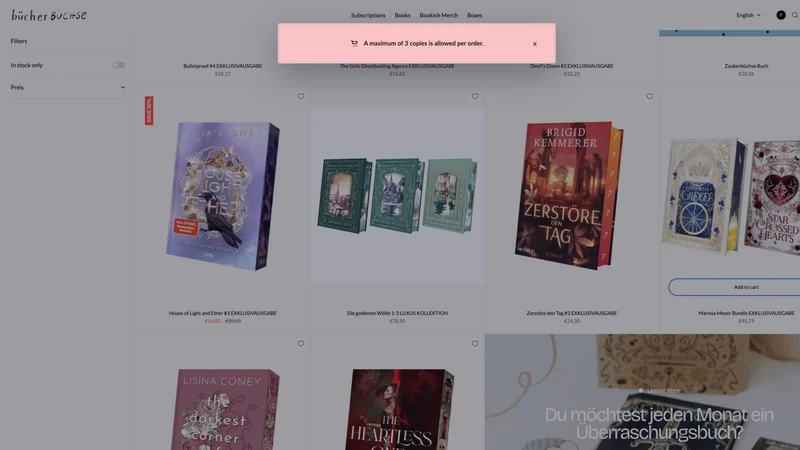Wishlist Die goldenen Wölfe heart icon
The width and height of the screenshot is (800, 450).
pos(475,96)
